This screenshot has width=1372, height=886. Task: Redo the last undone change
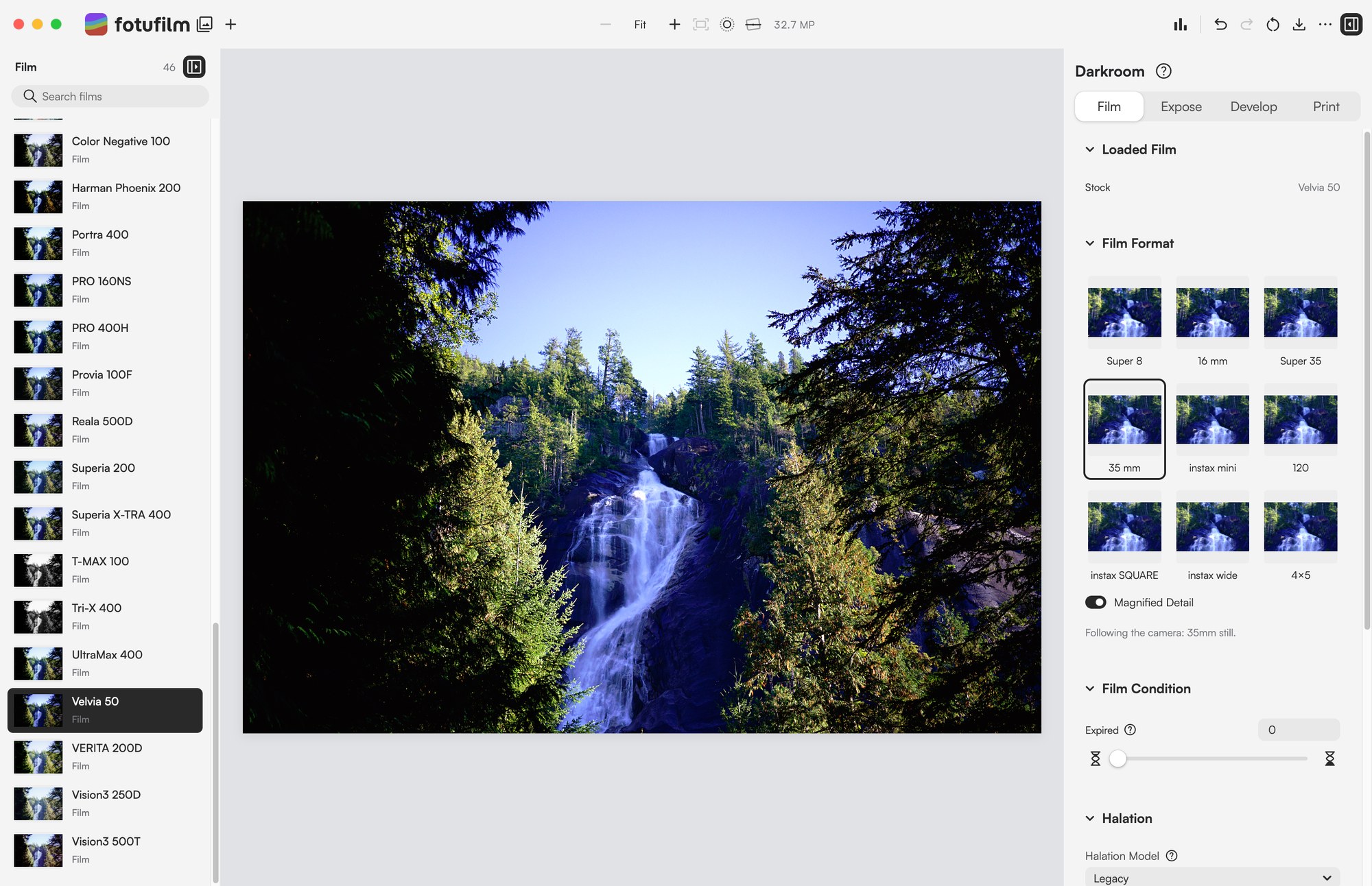pyautogui.click(x=1246, y=24)
